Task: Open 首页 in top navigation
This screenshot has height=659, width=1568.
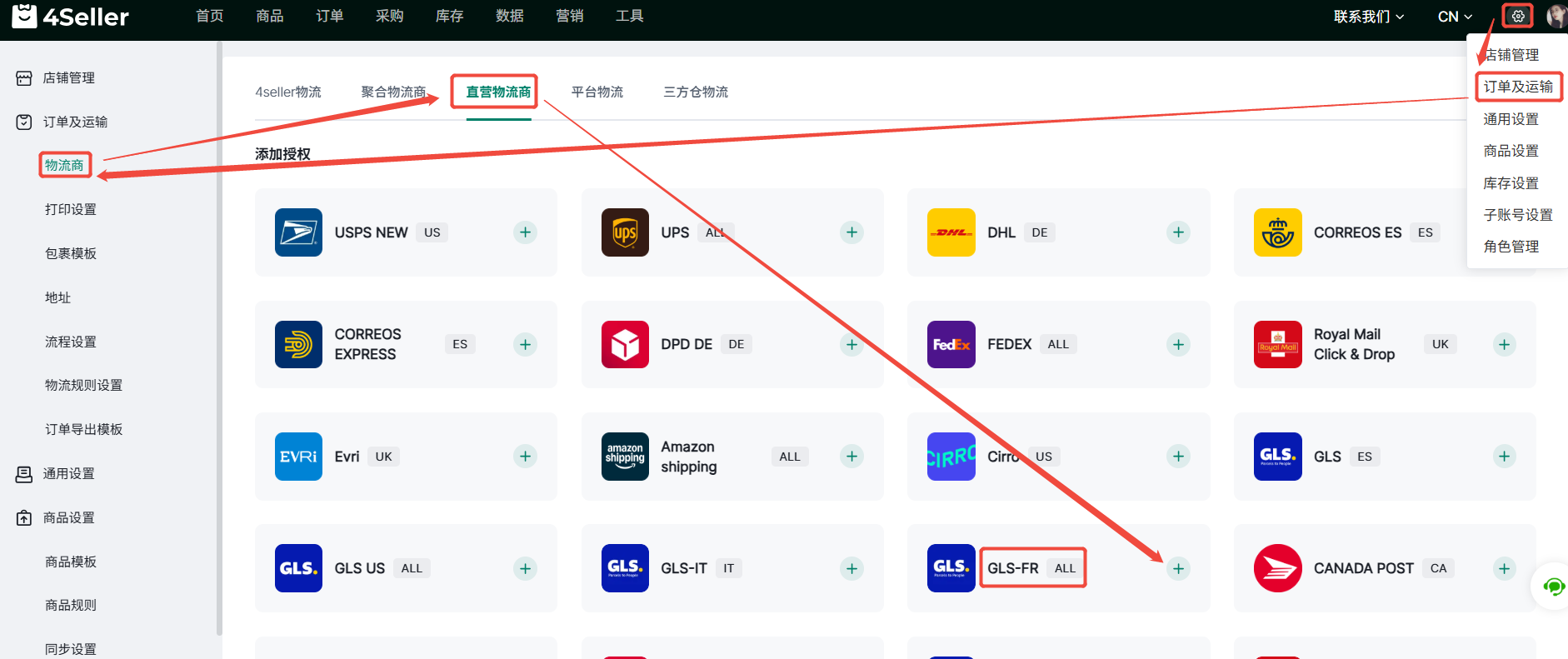Action: [210, 16]
